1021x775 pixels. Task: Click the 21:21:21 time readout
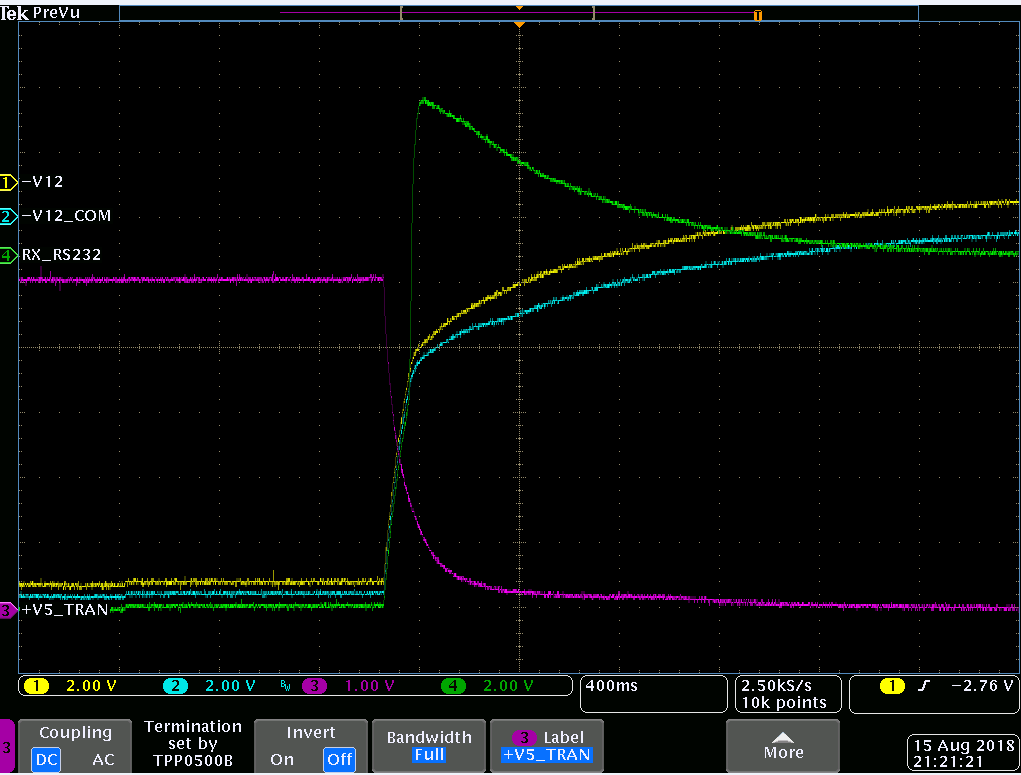tap(948, 762)
